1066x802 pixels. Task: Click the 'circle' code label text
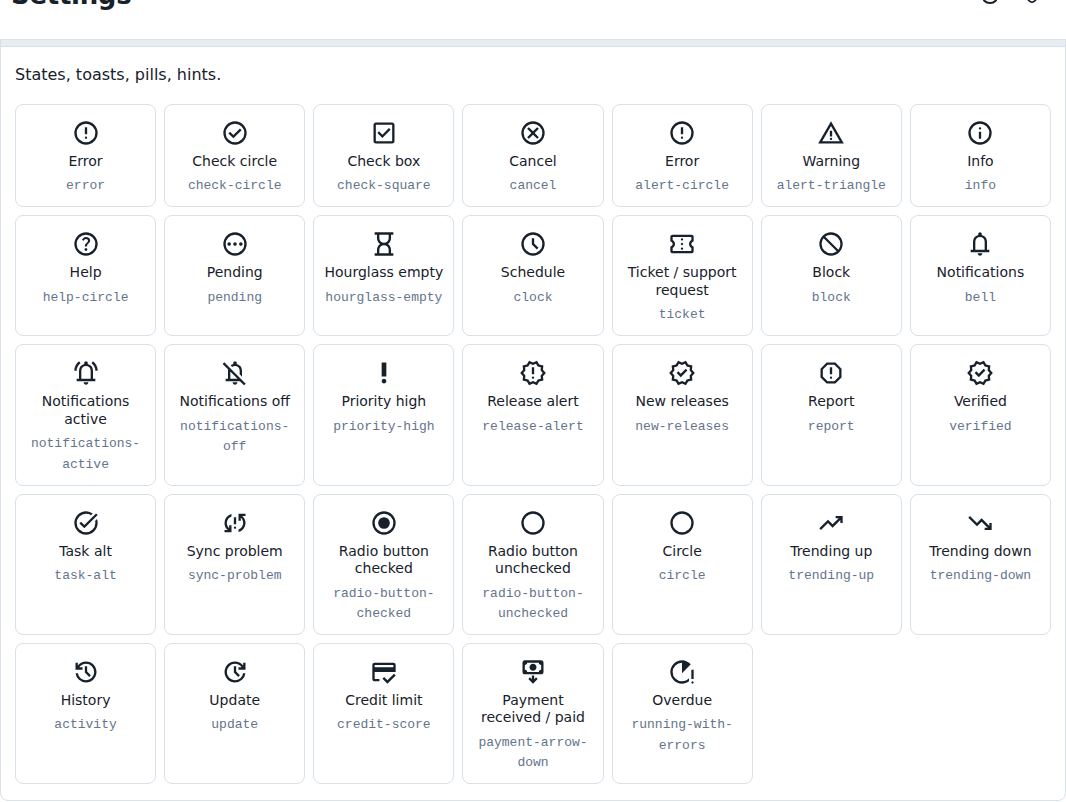pos(682,575)
